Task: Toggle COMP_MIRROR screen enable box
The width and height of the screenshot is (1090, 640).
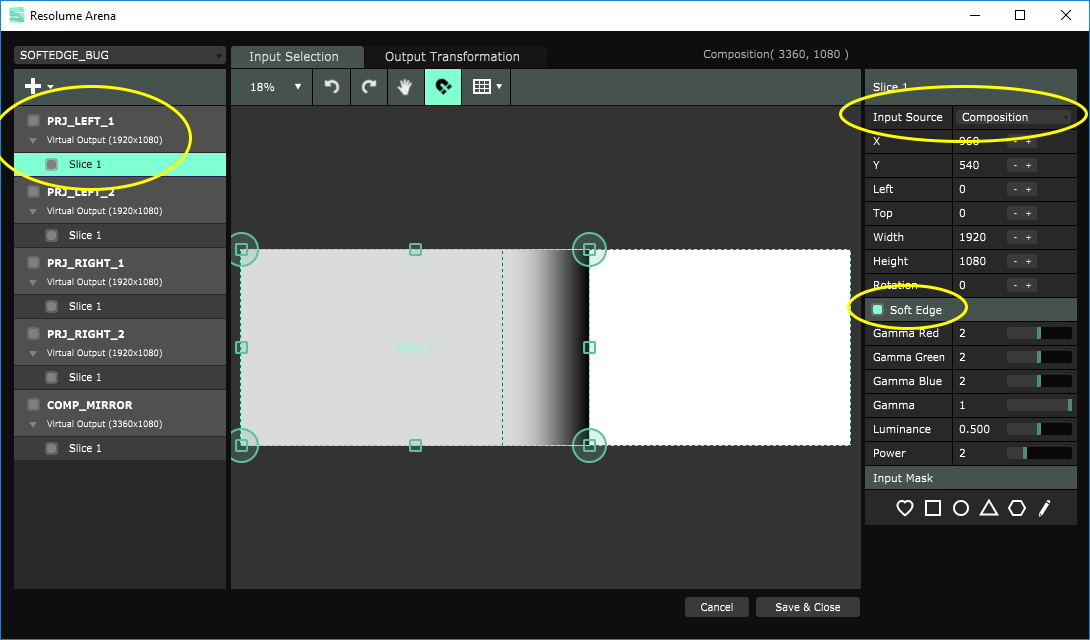Action: [33, 405]
